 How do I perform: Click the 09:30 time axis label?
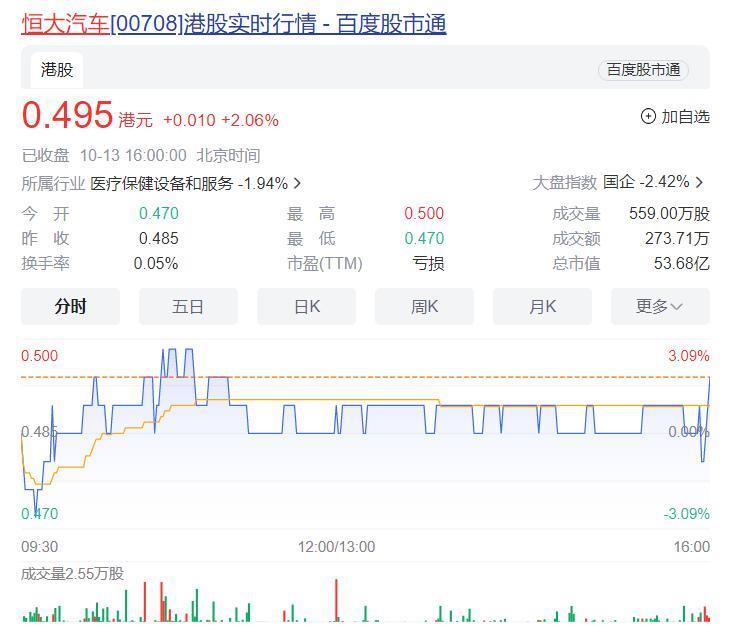(39, 547)
